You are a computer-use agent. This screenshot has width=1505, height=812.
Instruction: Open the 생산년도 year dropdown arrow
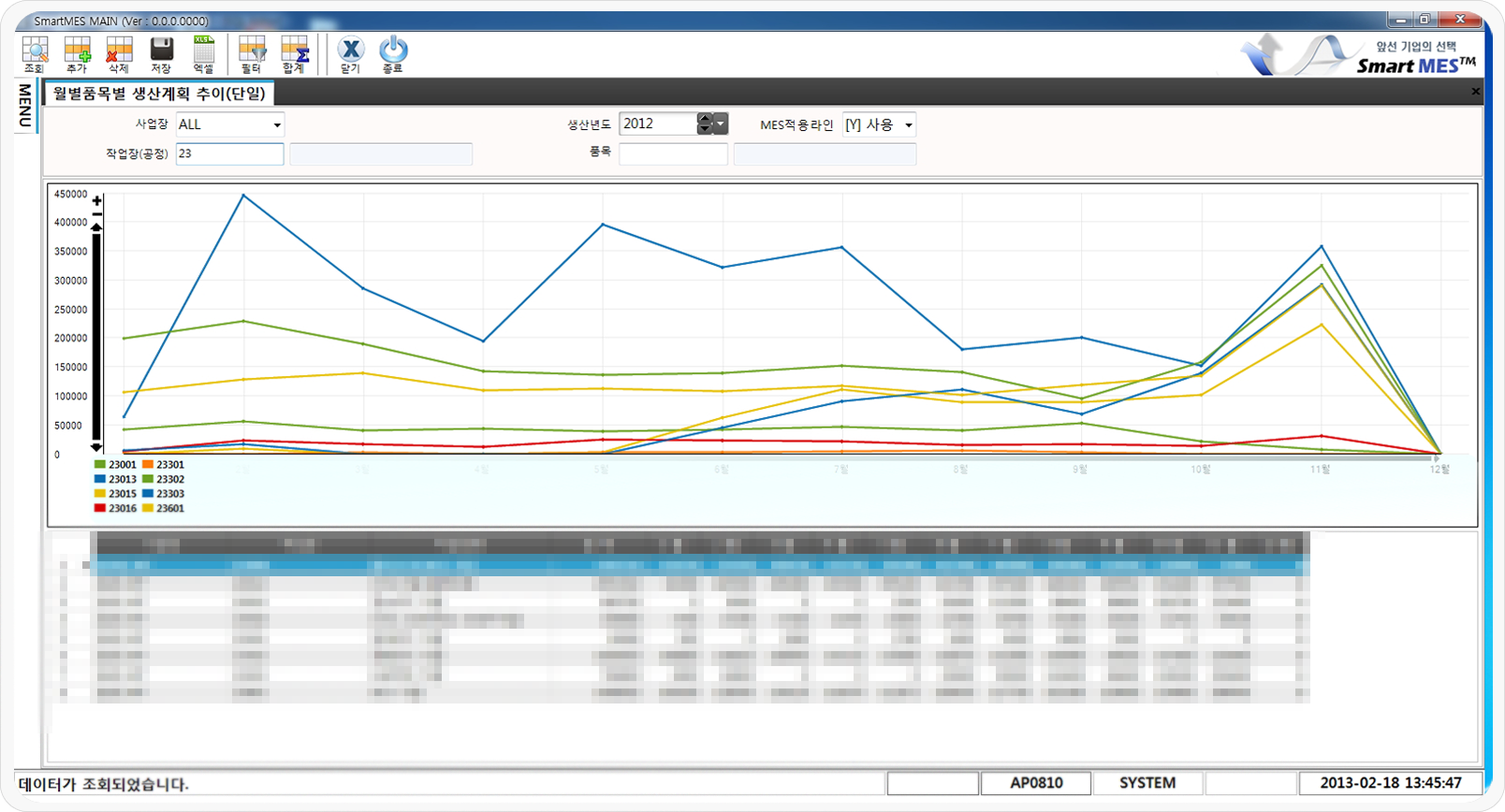(x=721, y=123)
